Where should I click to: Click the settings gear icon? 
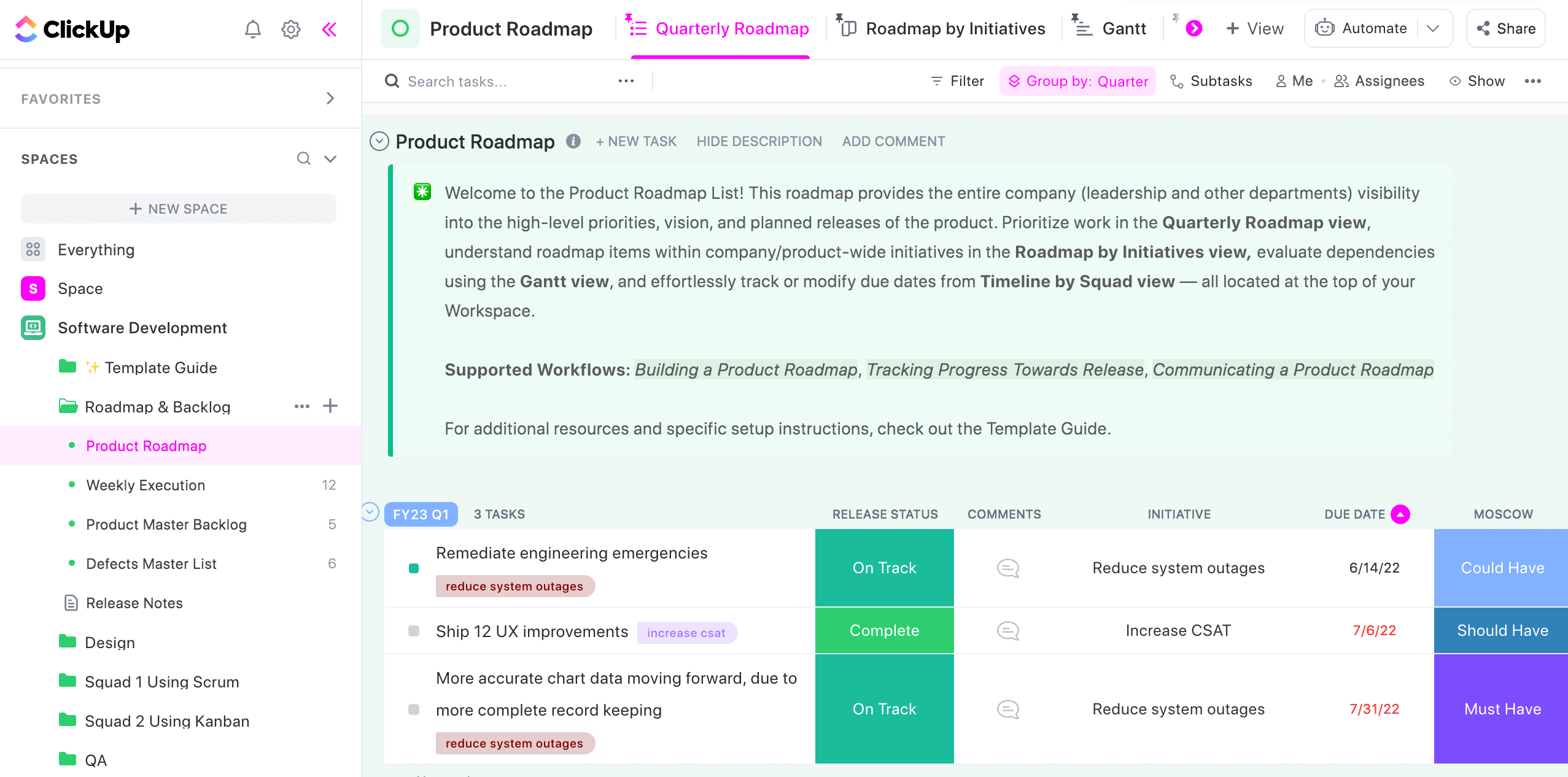[x=291, y=28]
